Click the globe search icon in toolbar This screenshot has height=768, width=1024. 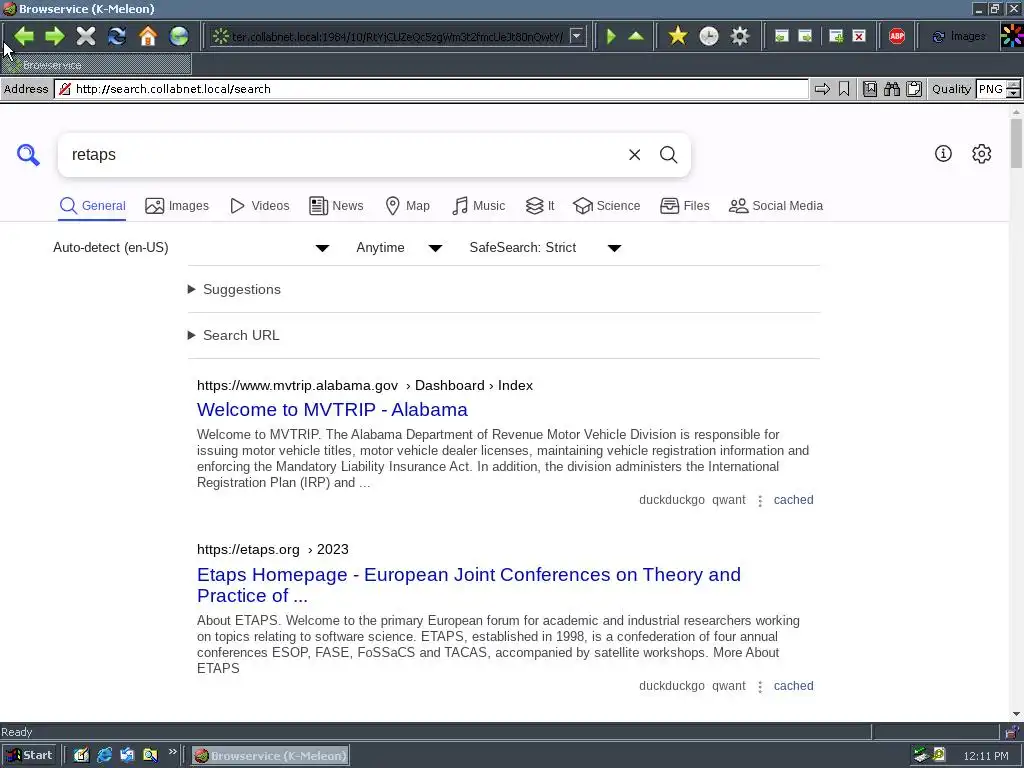(179, 36)
